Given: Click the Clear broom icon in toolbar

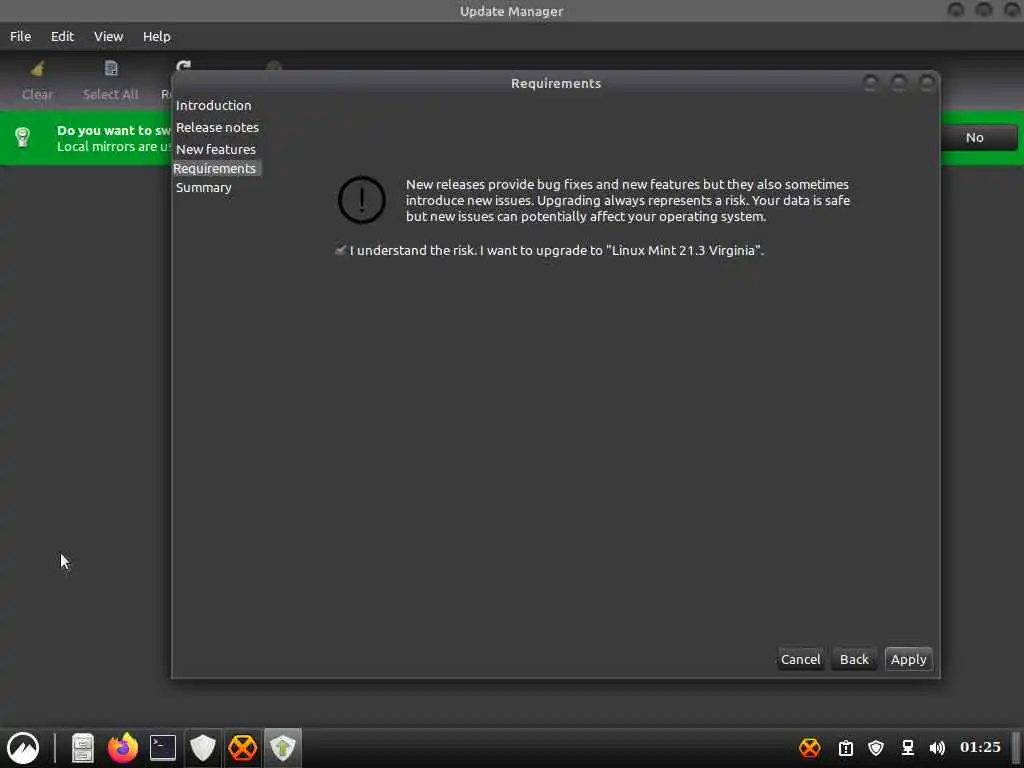Looking at the screenshot, I should pos(37,68).
